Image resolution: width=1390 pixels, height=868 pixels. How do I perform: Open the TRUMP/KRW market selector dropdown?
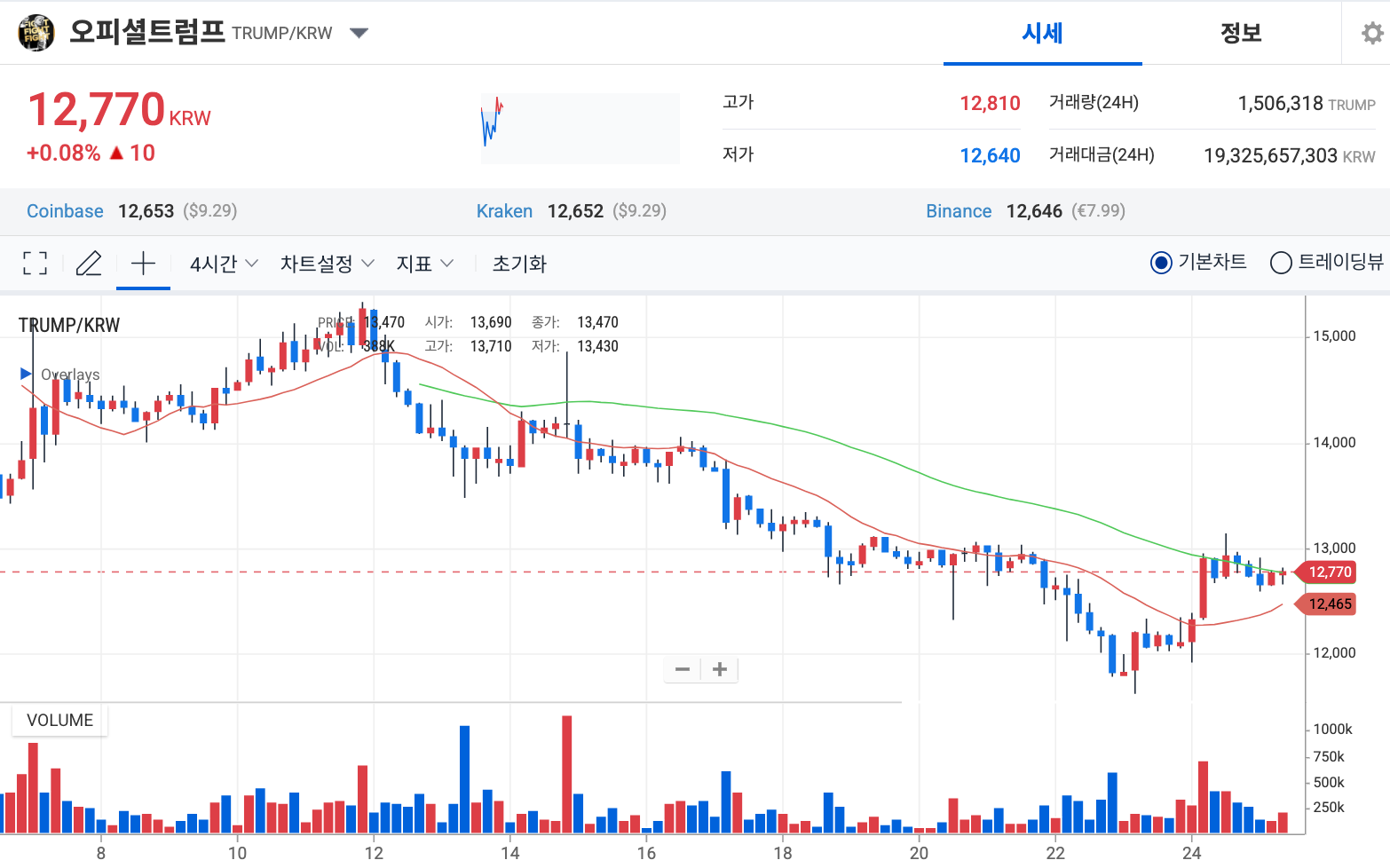(359, 33)
